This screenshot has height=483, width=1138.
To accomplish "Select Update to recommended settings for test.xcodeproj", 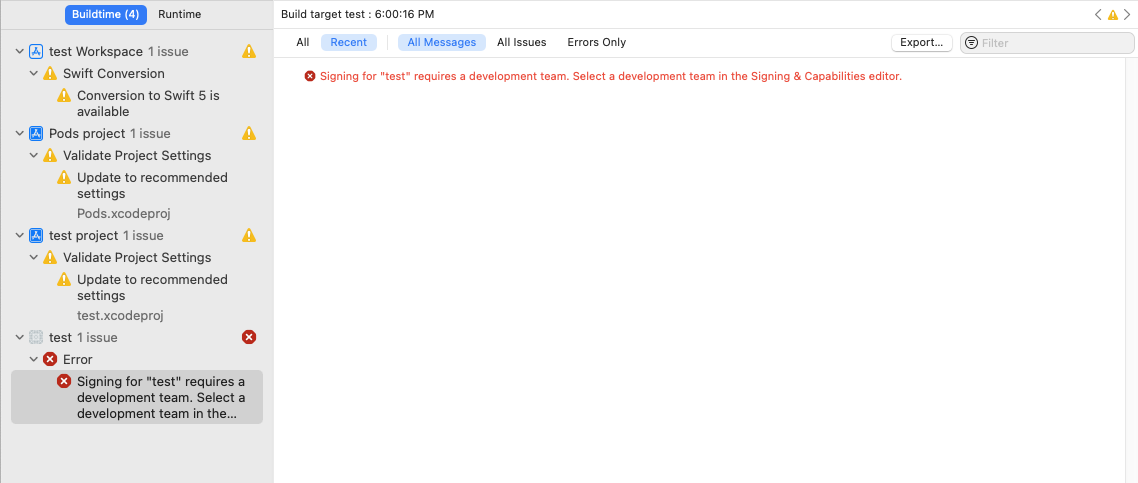I will coord(152,287).
